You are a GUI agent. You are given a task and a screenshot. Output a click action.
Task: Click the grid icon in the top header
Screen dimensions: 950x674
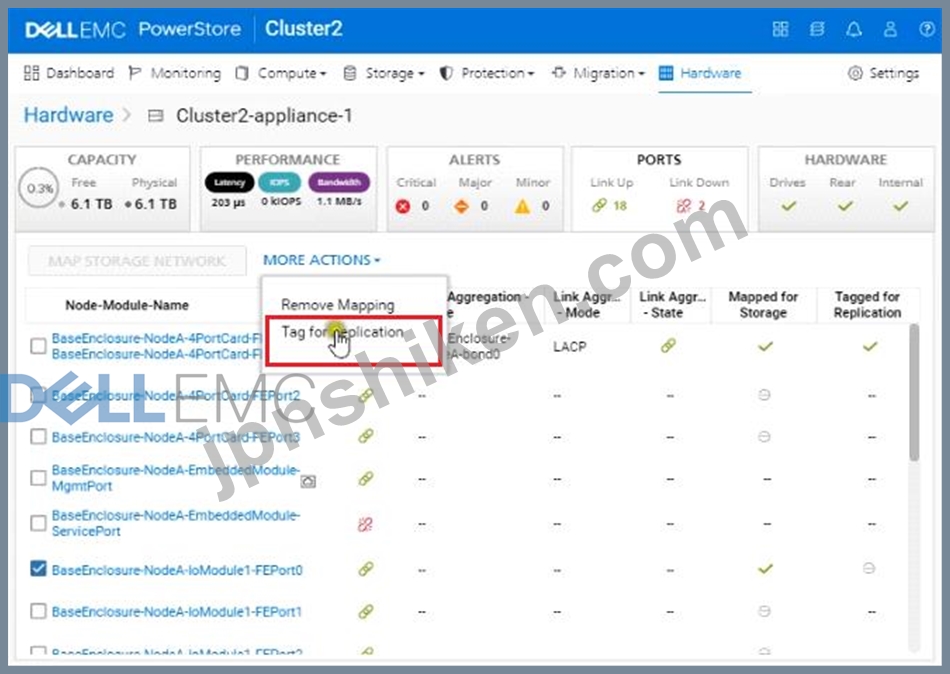[x=780, y=28]
